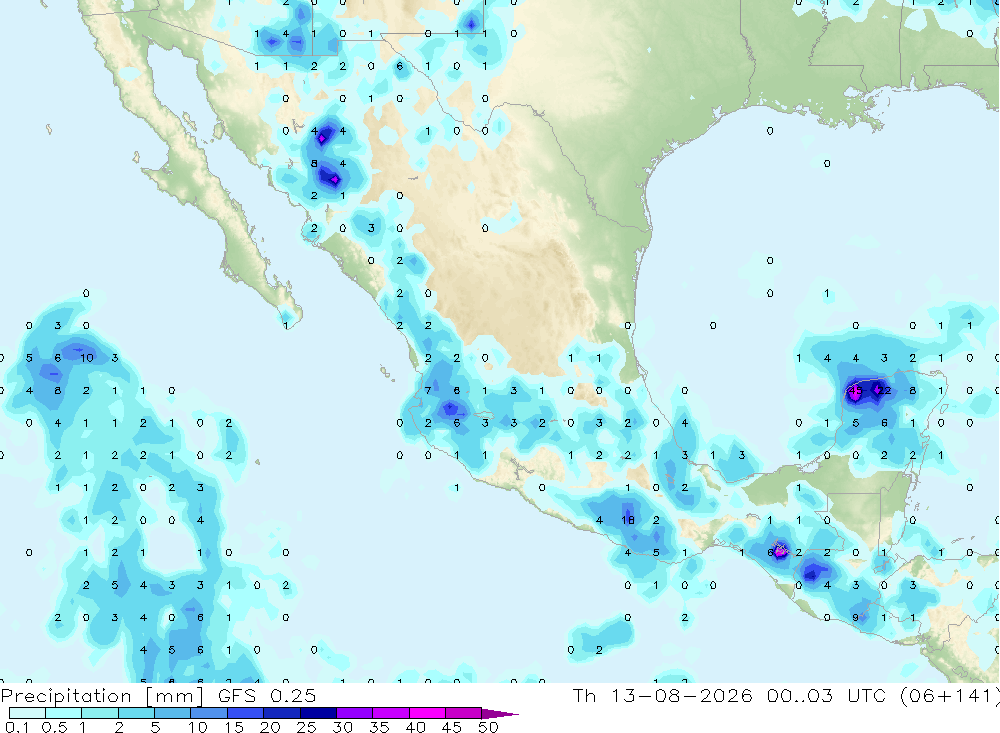The image size is (1000, 733).
Task: Click the '0.5' legend scale label
Action: pyautogui.click(x=54, y=727)
